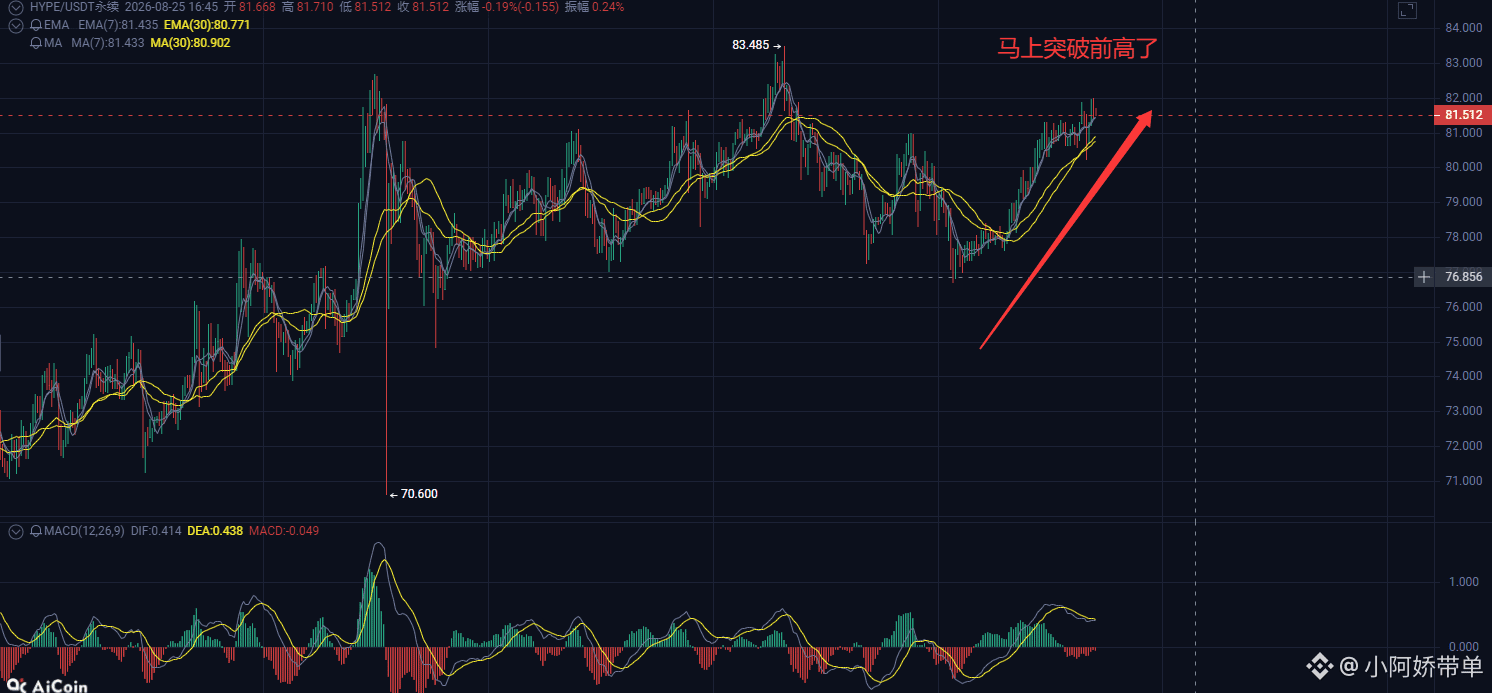The width and height of the screenshot is (1492, 693).
Task: Click the crosshair plus icon beside 76.856
Action: point(1424,277)
